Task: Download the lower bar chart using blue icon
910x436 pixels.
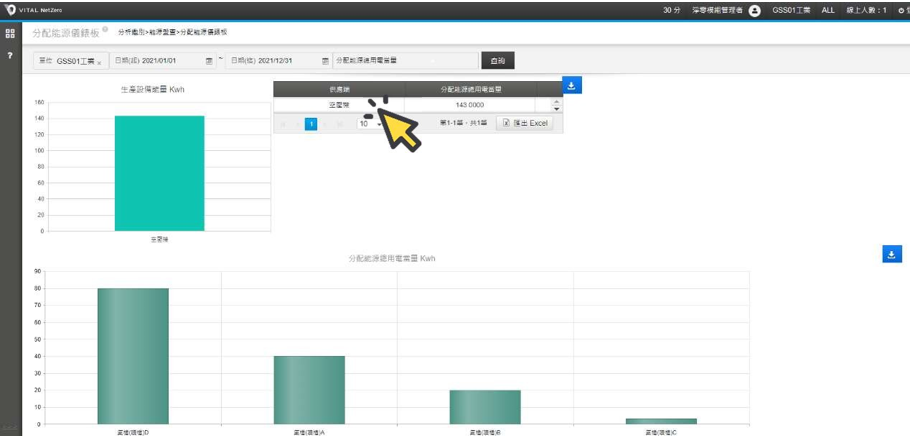Action: [x=892, y=254]
